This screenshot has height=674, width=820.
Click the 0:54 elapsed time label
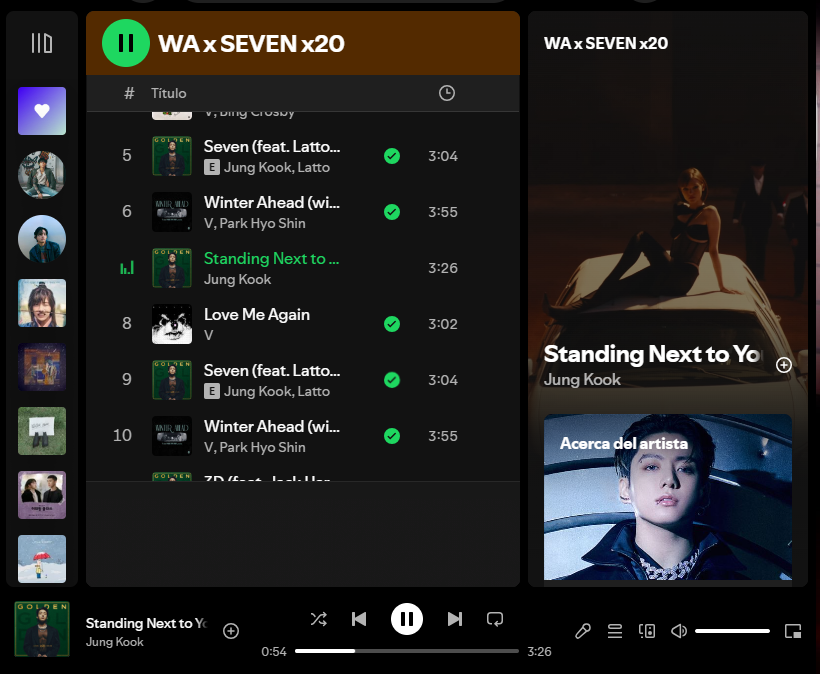click(x=274, y=652)
